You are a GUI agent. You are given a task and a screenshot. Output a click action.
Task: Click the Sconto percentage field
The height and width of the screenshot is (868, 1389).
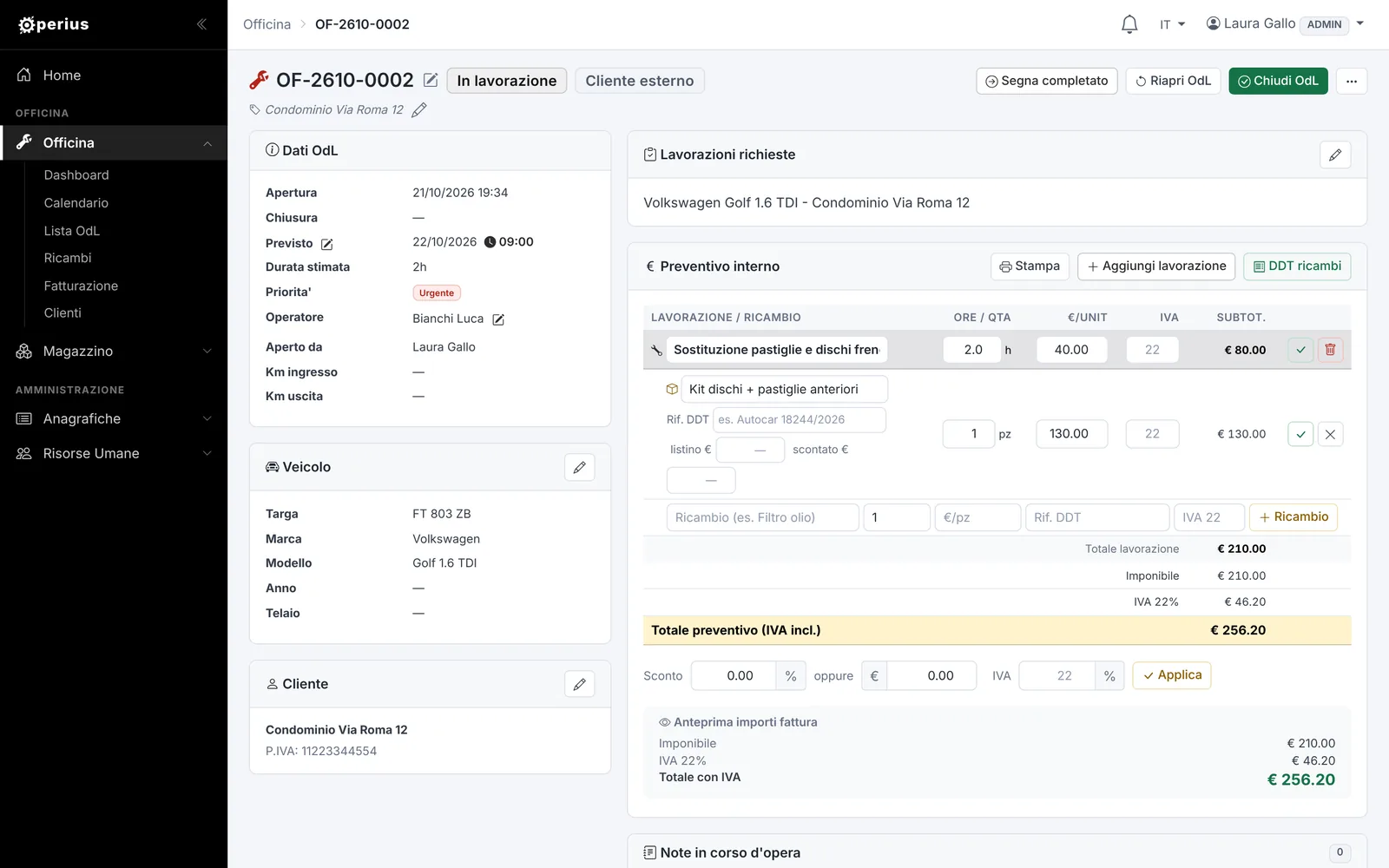[734, 676]
